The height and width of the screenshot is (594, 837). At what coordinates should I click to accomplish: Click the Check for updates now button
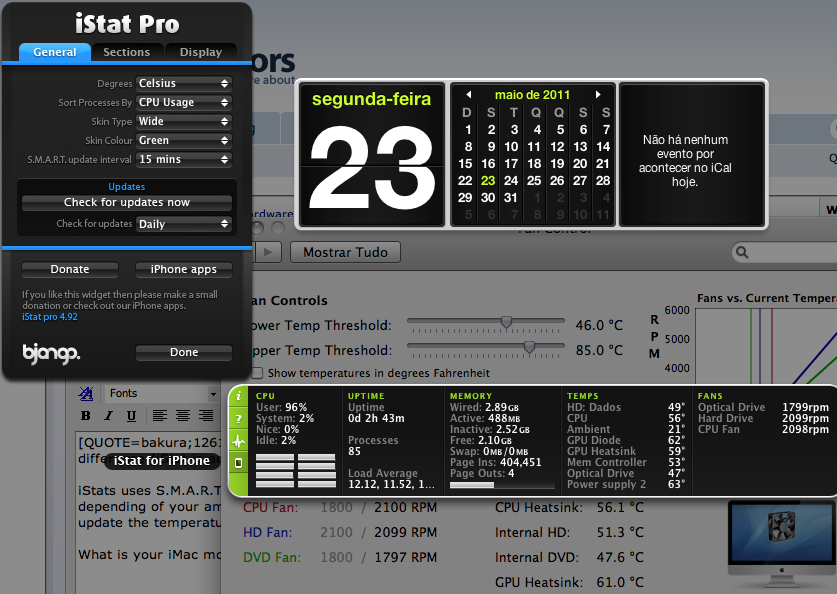pos(127,202)
